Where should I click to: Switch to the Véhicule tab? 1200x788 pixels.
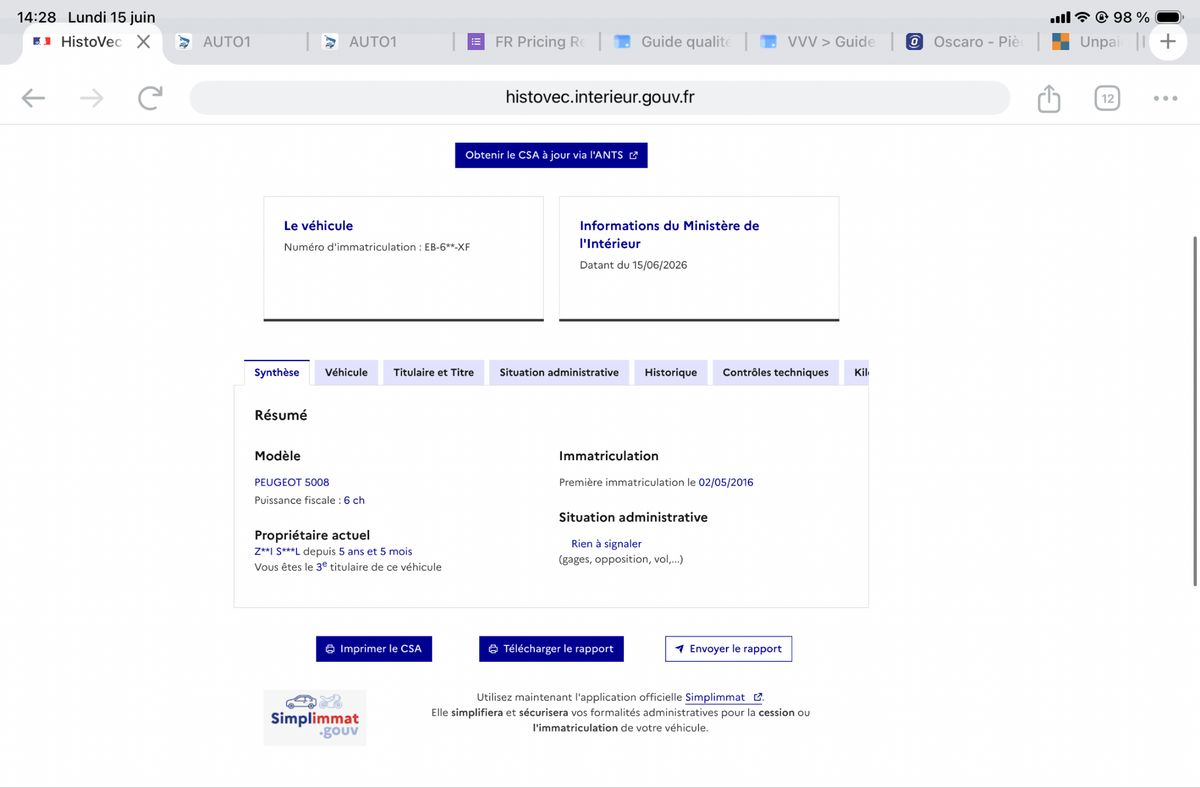tap(346, 372)
